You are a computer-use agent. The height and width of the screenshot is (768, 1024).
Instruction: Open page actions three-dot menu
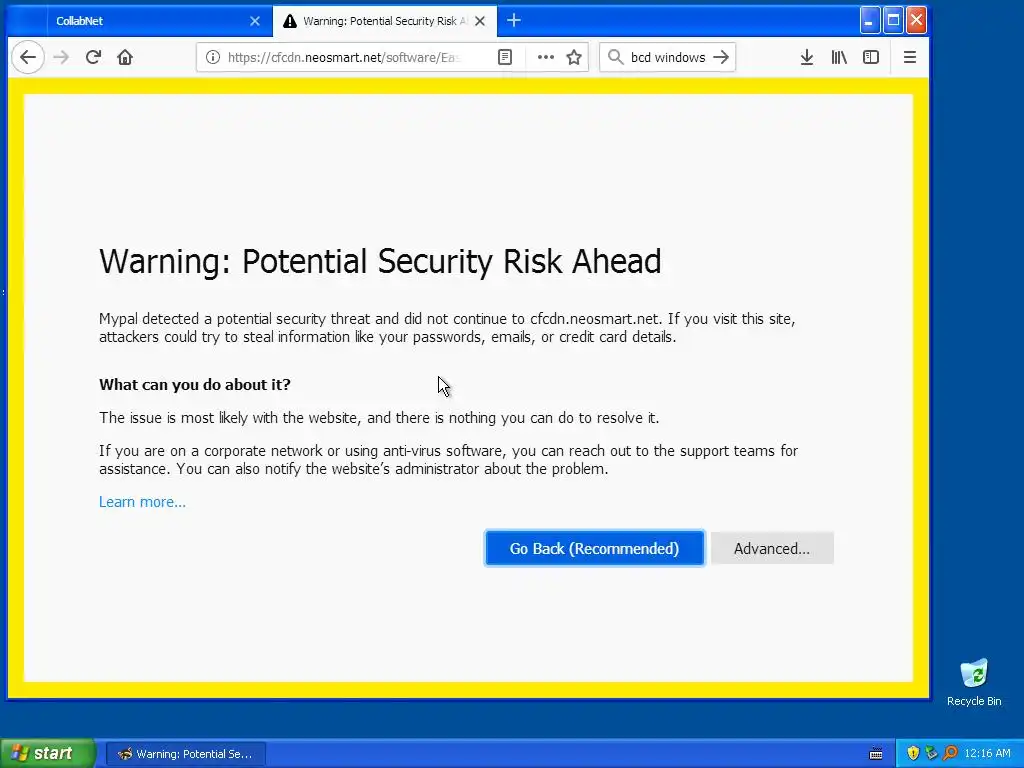click(545, 57)
